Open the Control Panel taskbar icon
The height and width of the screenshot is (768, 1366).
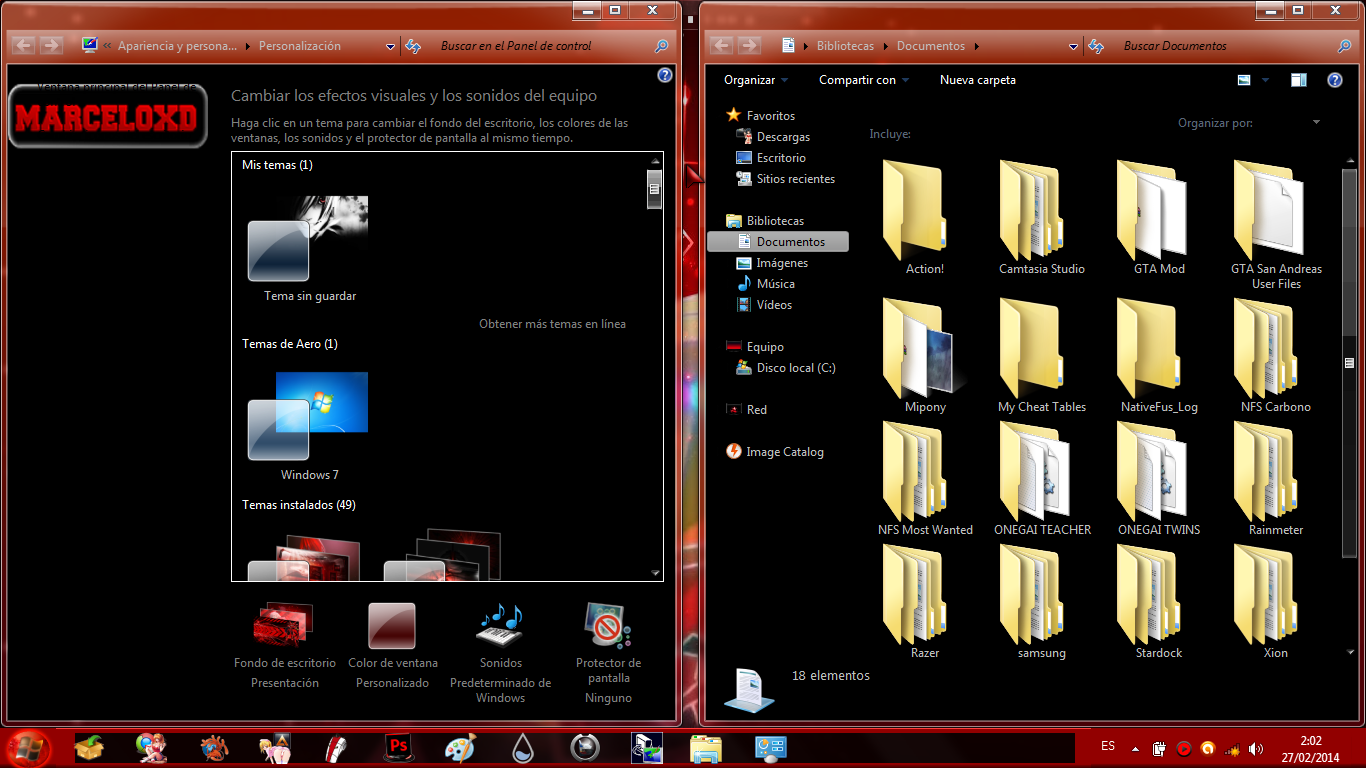(x=770, y=748)
